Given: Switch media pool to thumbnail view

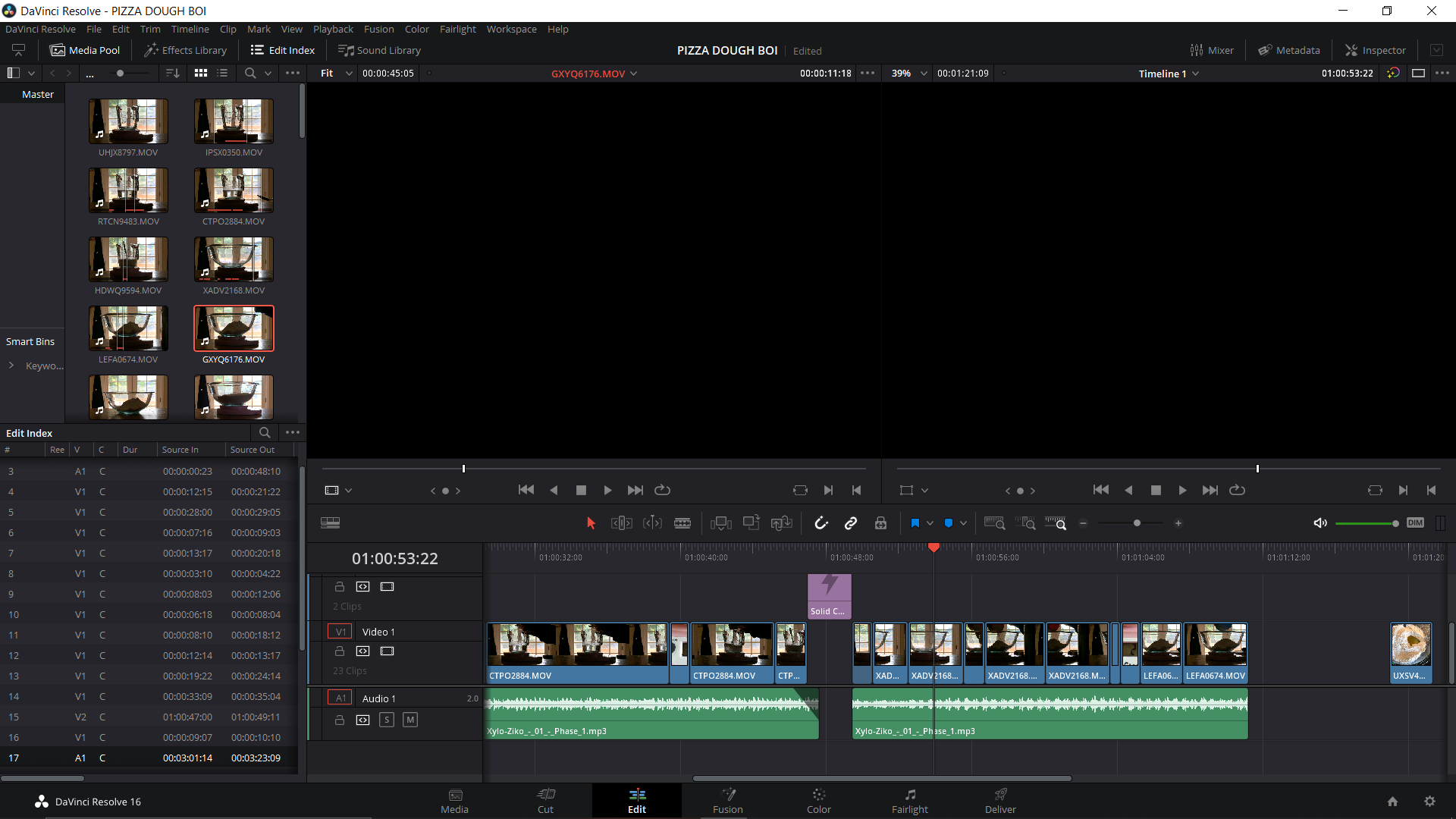Looking at the screenshot, I should click(x=201, y=74).
